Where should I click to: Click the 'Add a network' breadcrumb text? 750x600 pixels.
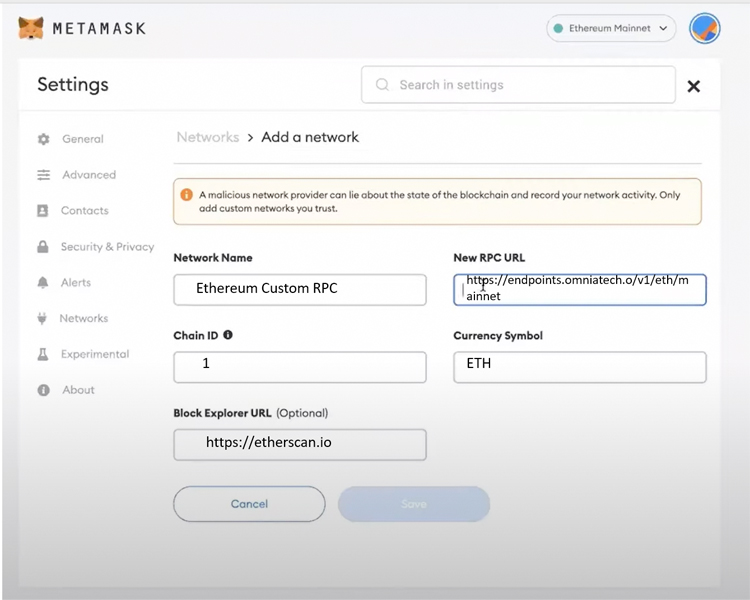click(310, 137)
